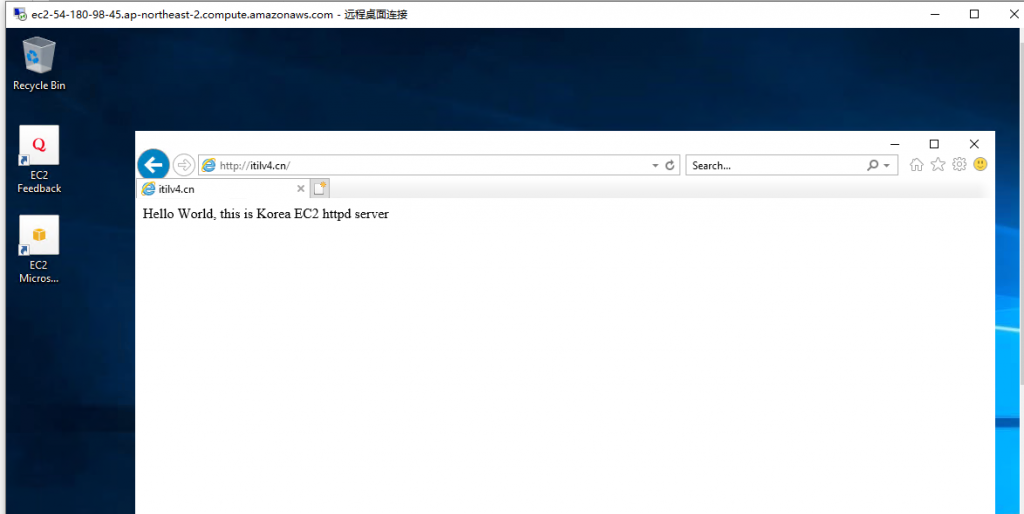1024x514 pixels.
Task: Open the Tools gear menu
Action: pos(959,165)
